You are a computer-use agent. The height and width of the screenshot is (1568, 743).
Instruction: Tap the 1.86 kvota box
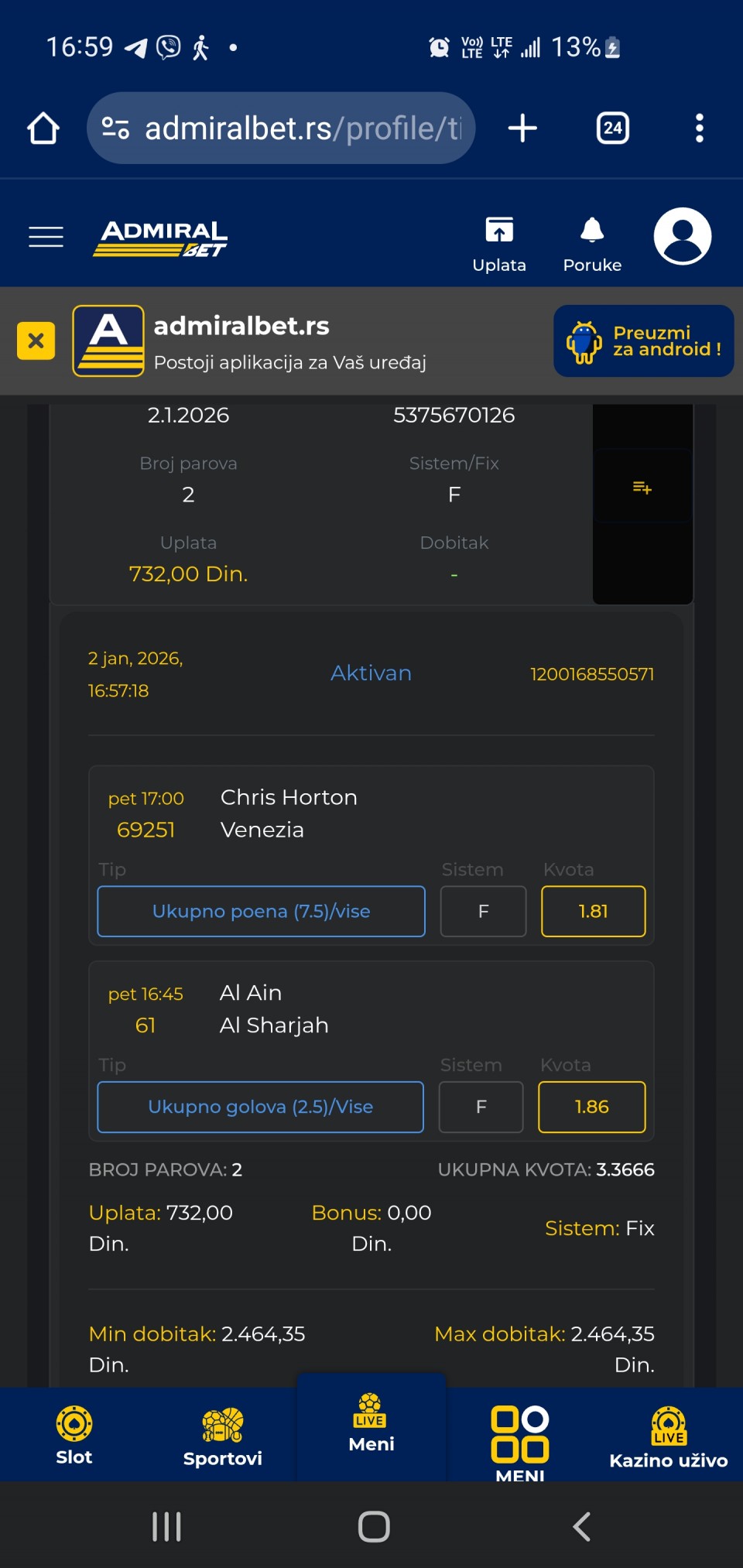tap(591, 1108)
